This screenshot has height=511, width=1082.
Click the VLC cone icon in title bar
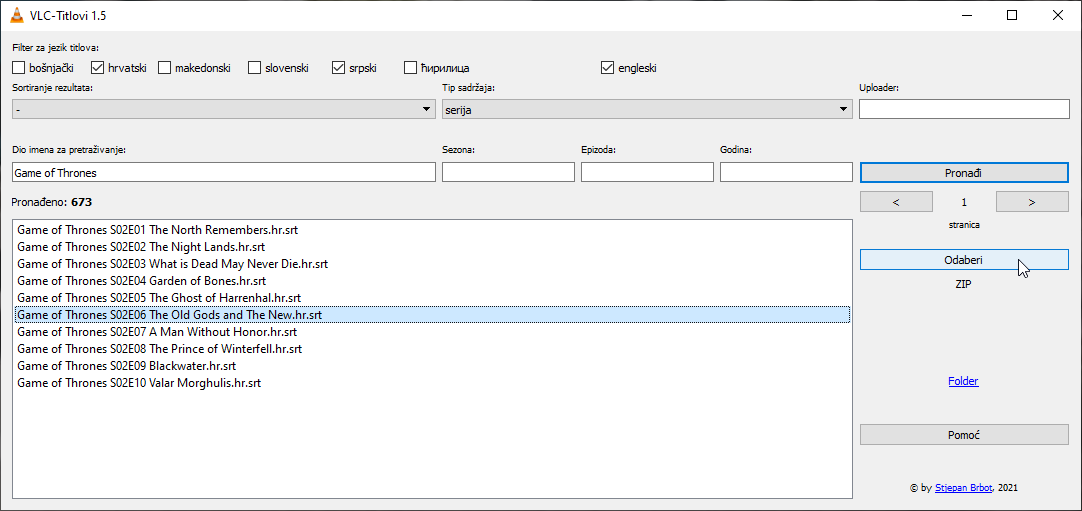pyautogui.click(x=17, y=14)
